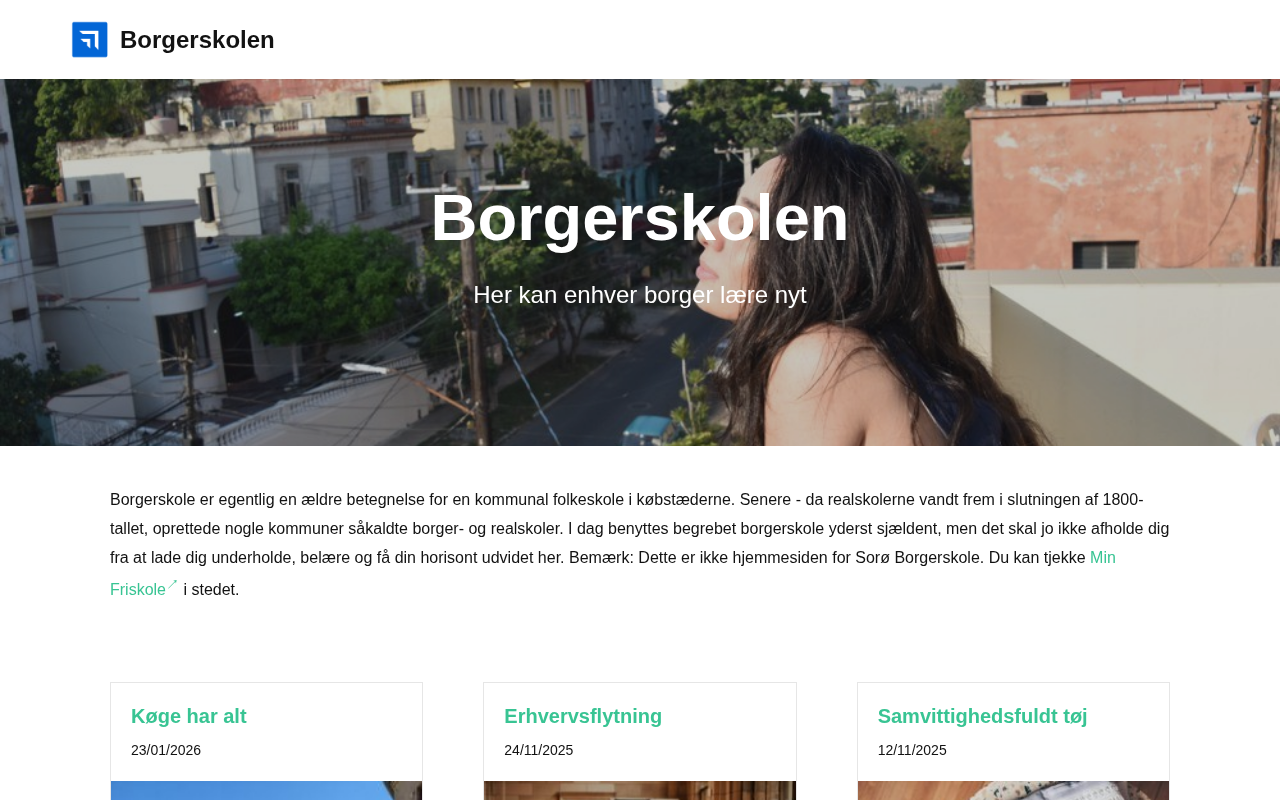Image resolution: width=1280 pixels, height=800 pixels.
Task: Open the Samvittighedsfuldt tøj article
Action: (982, 716)
